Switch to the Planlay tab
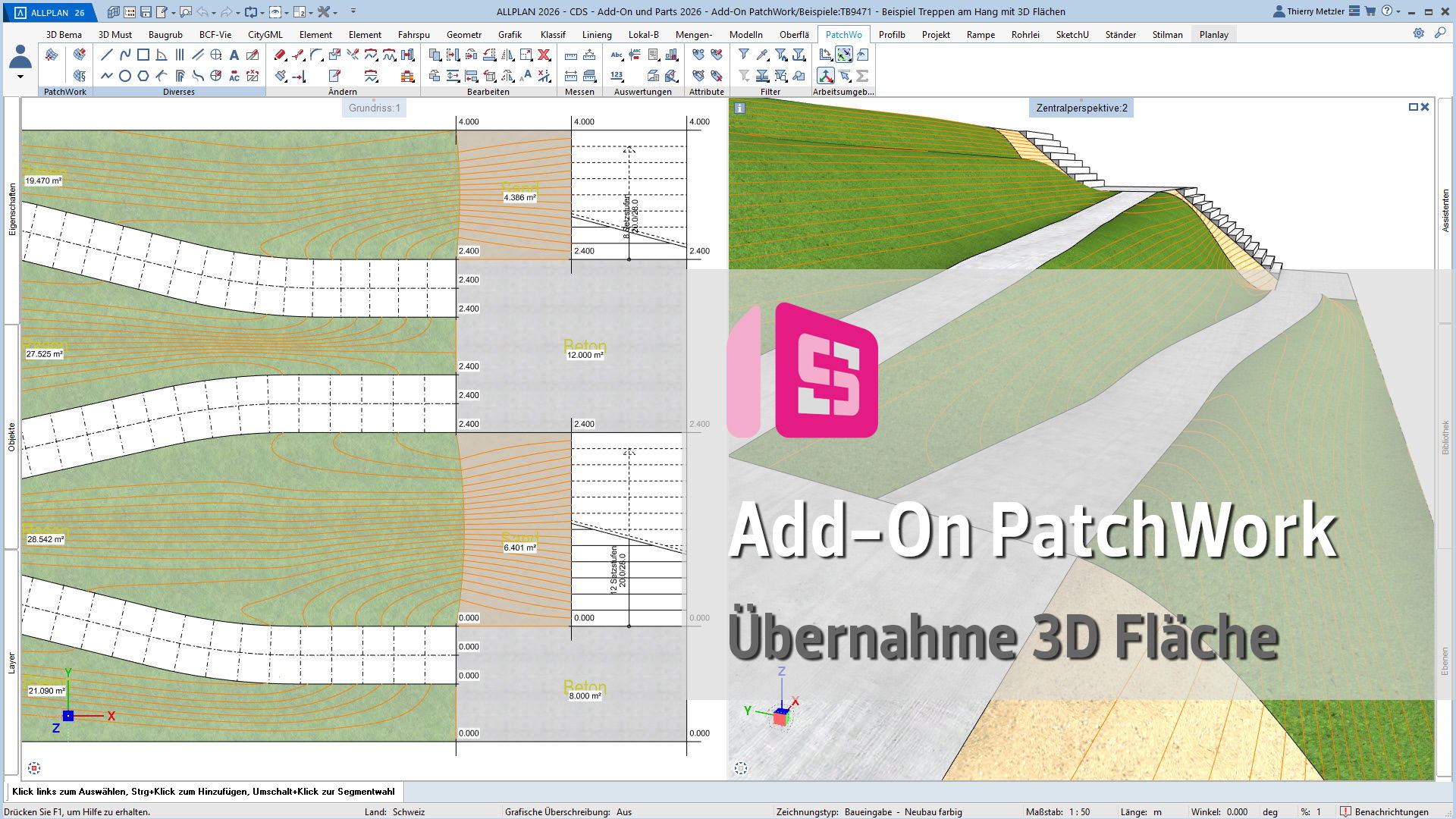1456x819 pixels. click(1213, 34)
